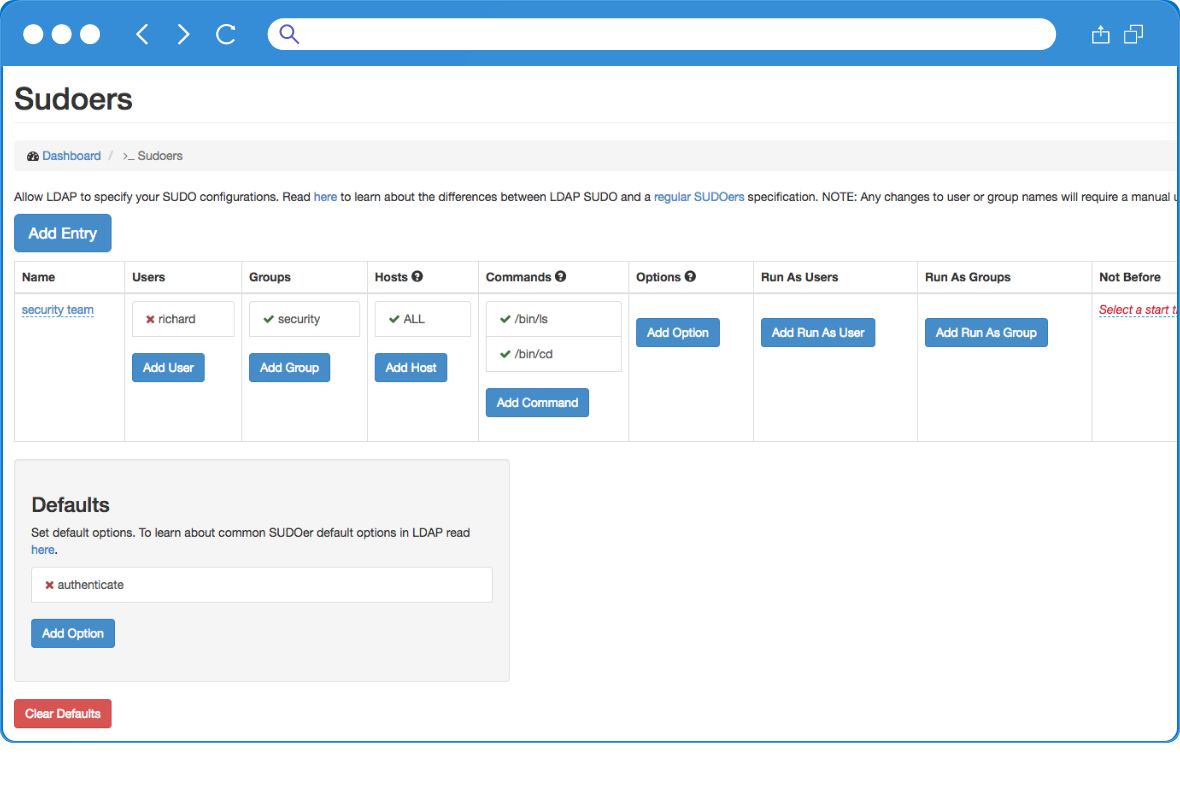1180x788 pixels.
Task: Open the browser share icon
Action: click(1100, 33)
